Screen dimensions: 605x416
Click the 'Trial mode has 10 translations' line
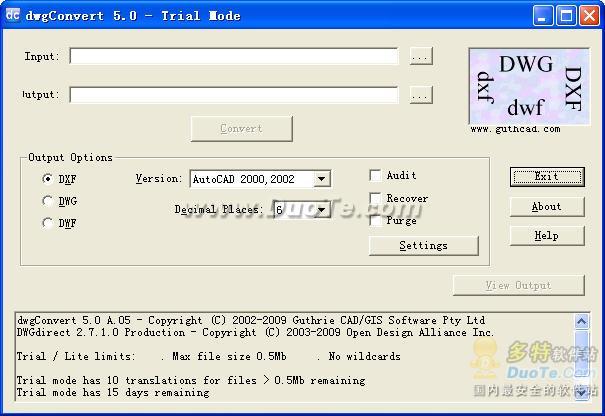[191, 380]
